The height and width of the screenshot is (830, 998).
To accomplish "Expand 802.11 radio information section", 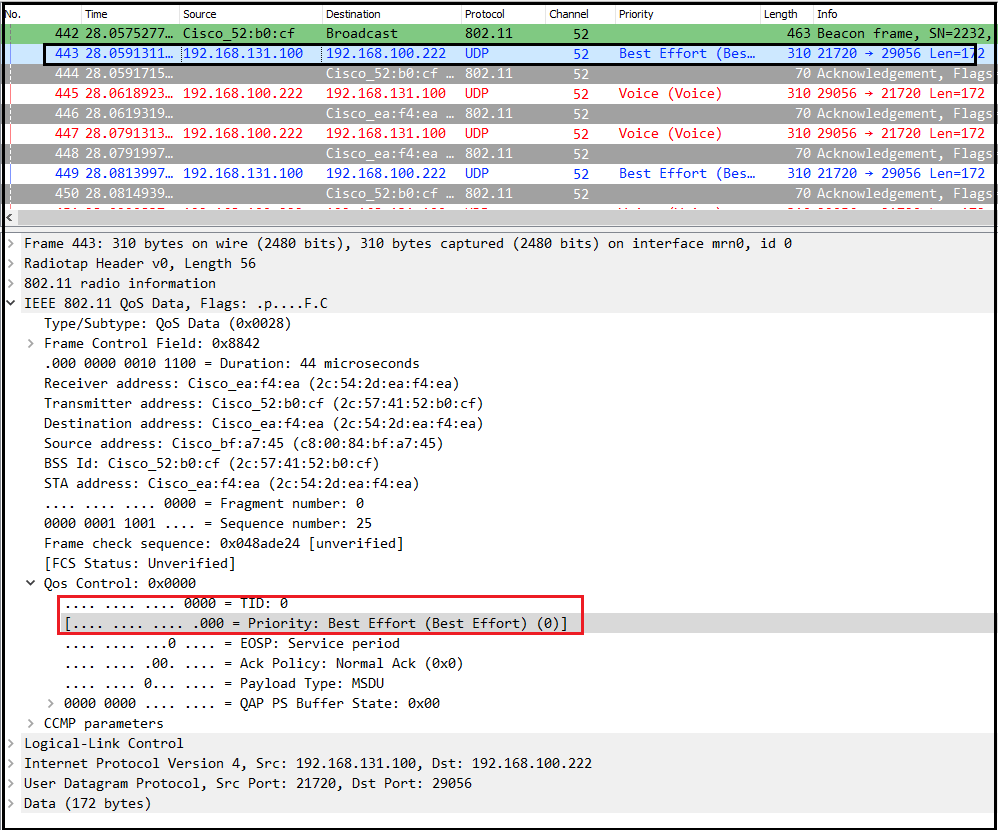I will point(13,283).
